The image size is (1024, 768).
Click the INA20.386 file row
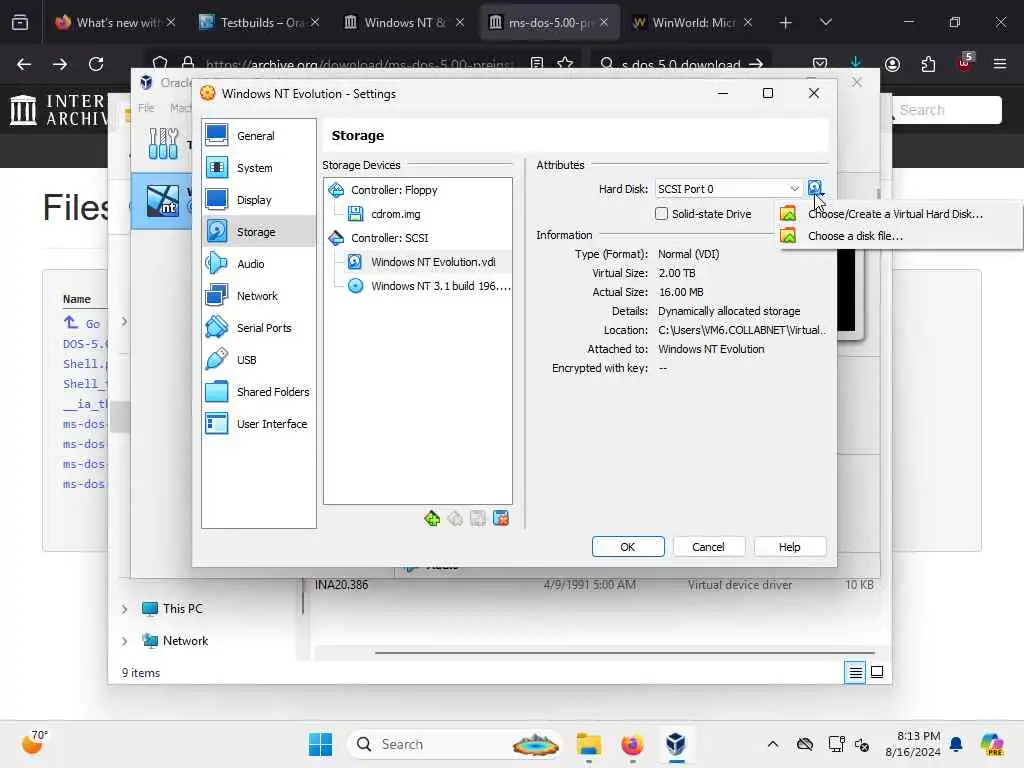click(x=593, y=584)
